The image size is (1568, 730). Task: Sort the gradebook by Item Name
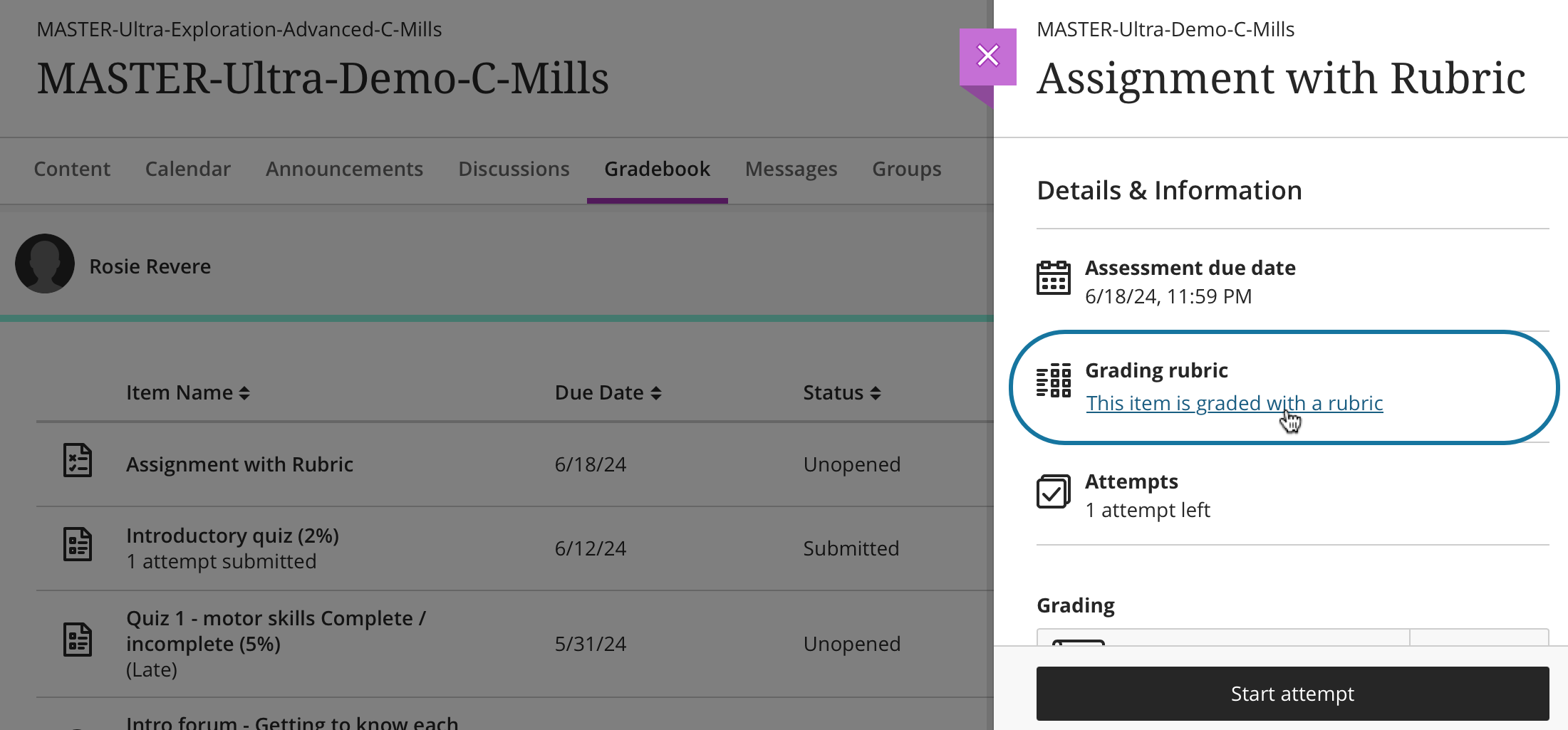[187, 392]
